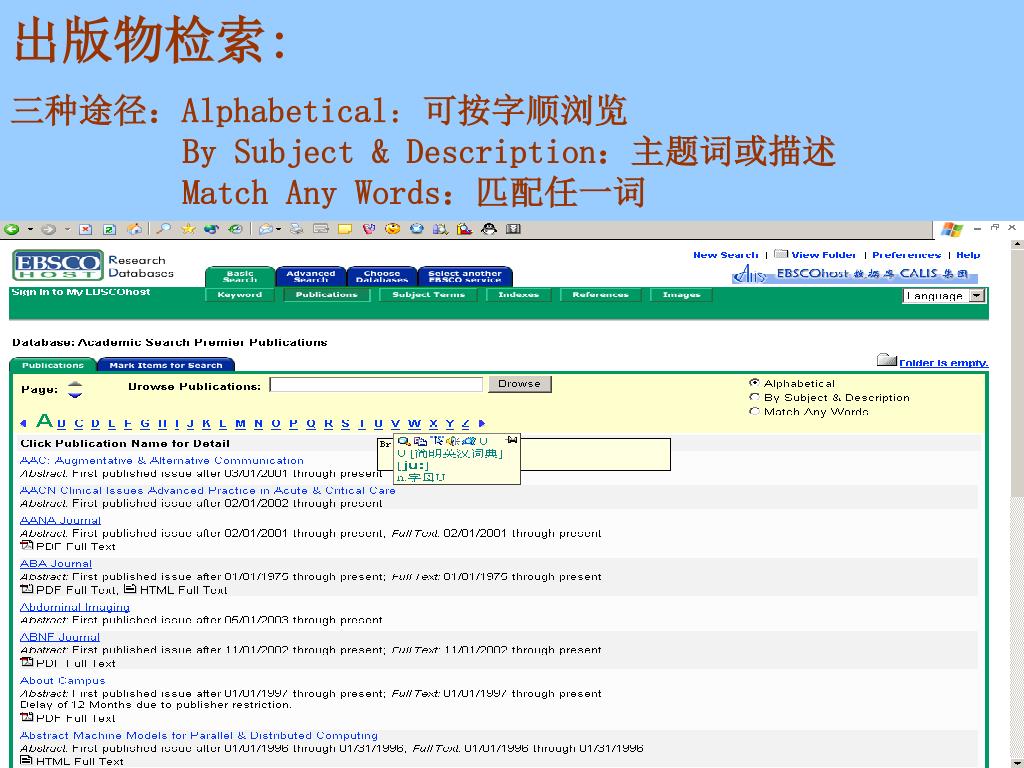The width and height of the screenshot is (1024, 768).
Task: Click the magnifier icon in dictionary popup
Action: [x=404, y=441]
